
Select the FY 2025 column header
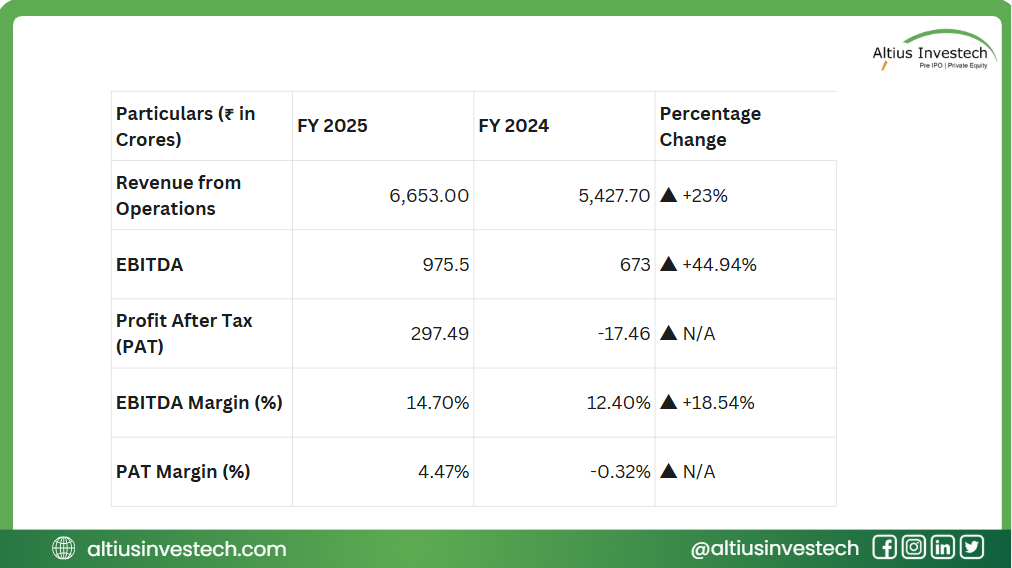[x=332, y=126]
